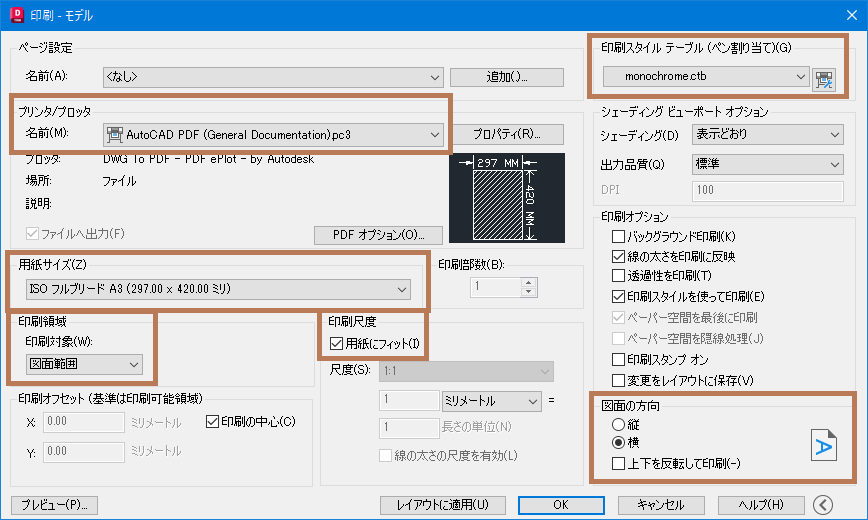
Task: Click the X offset input field
Action: pyautogui.click(x=84, y=422)
